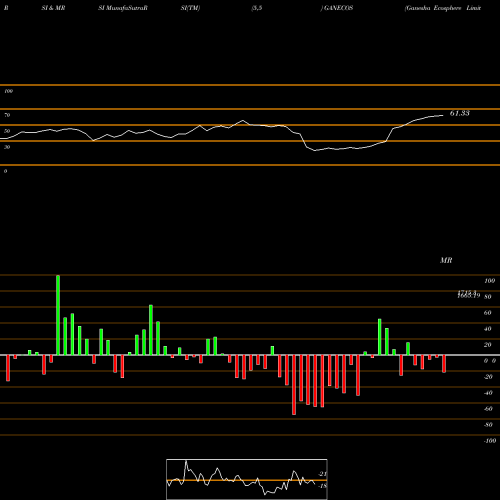This screenshot has width=500, height=500.
Task: Click the GANECOS ticker text in header
Action: (x=338, y=8)
